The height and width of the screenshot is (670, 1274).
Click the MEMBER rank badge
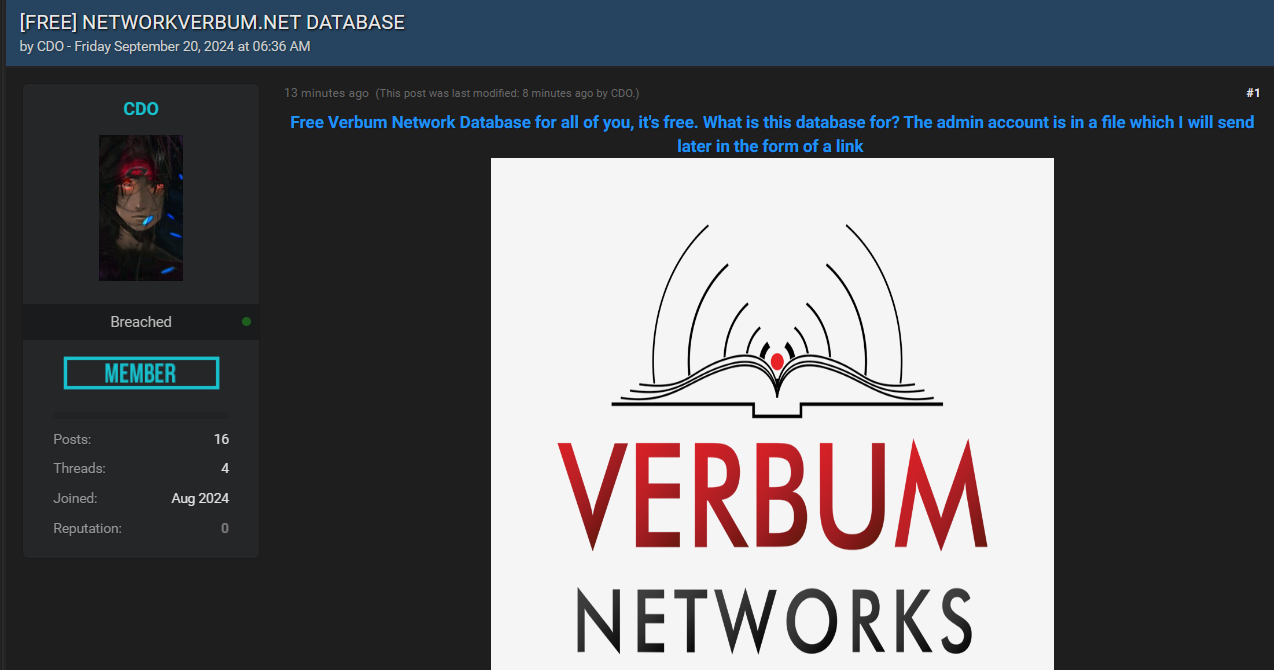[141, 373]
